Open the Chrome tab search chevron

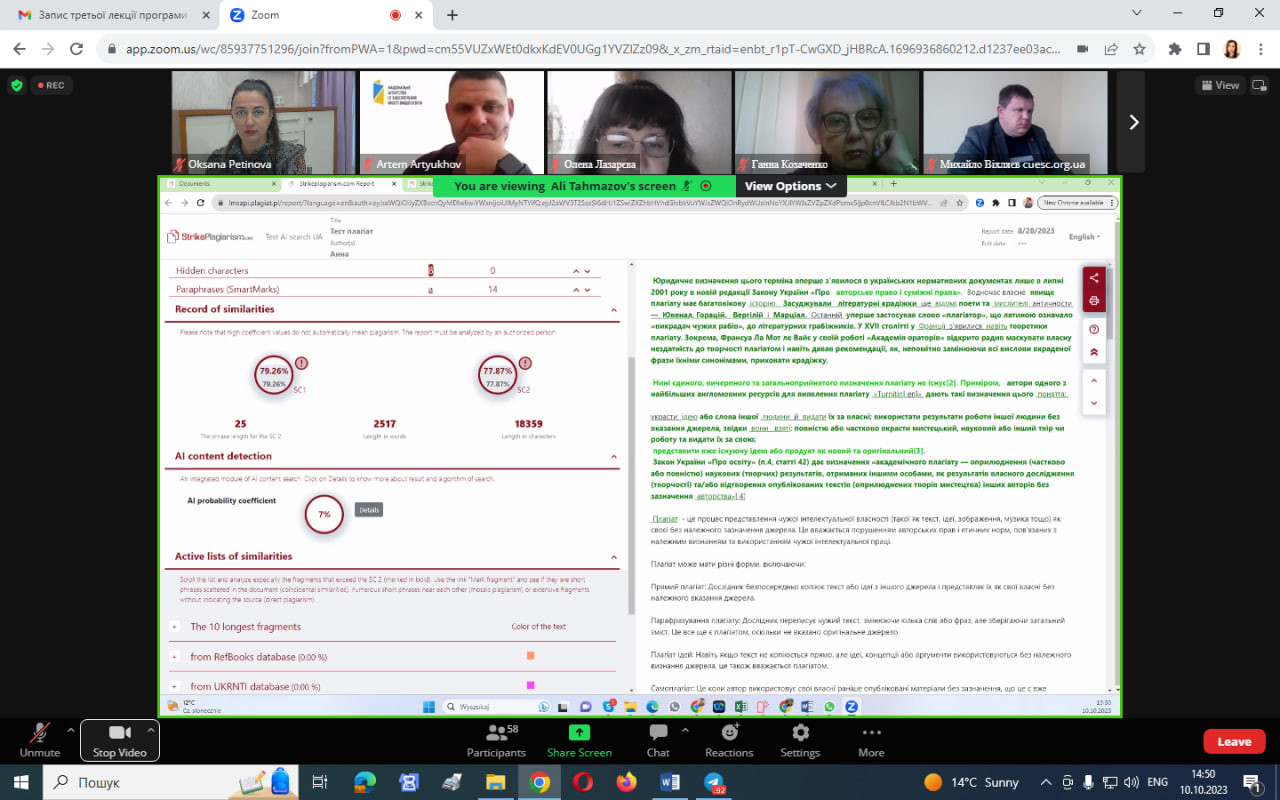click(x=1136, y=14)
